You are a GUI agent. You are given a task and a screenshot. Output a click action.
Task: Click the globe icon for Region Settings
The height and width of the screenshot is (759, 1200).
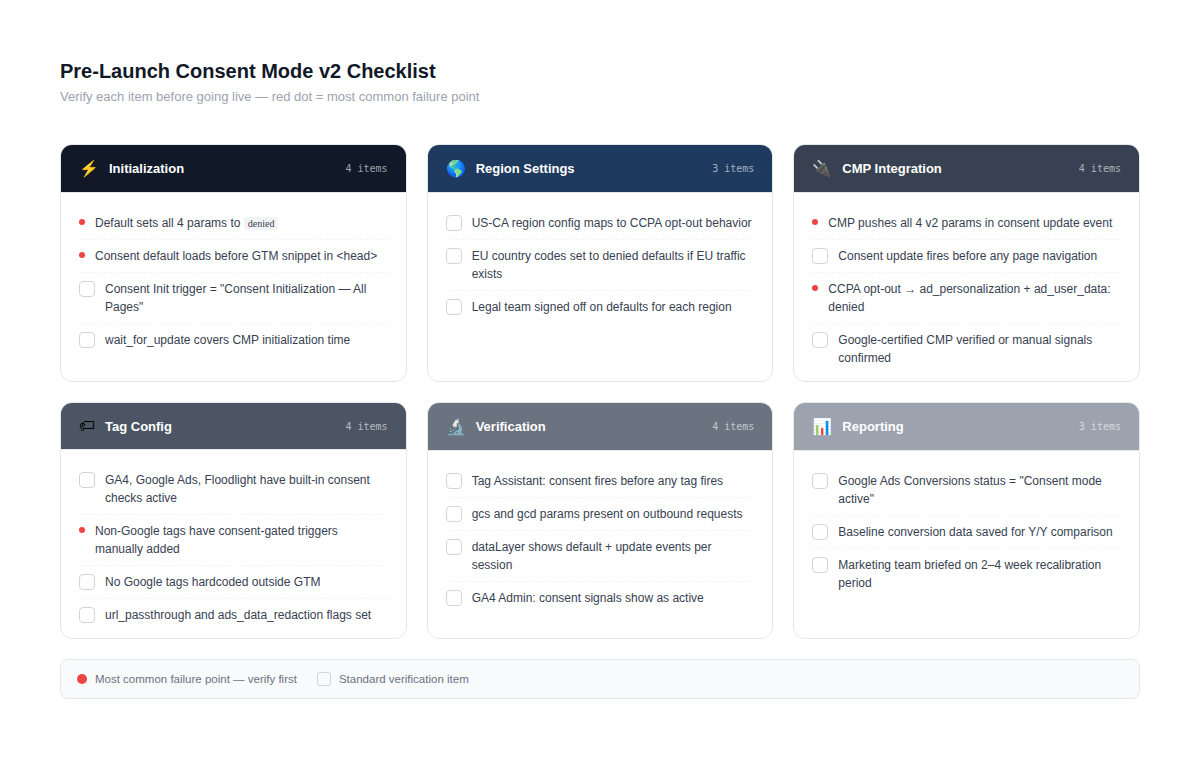point(456,169)
